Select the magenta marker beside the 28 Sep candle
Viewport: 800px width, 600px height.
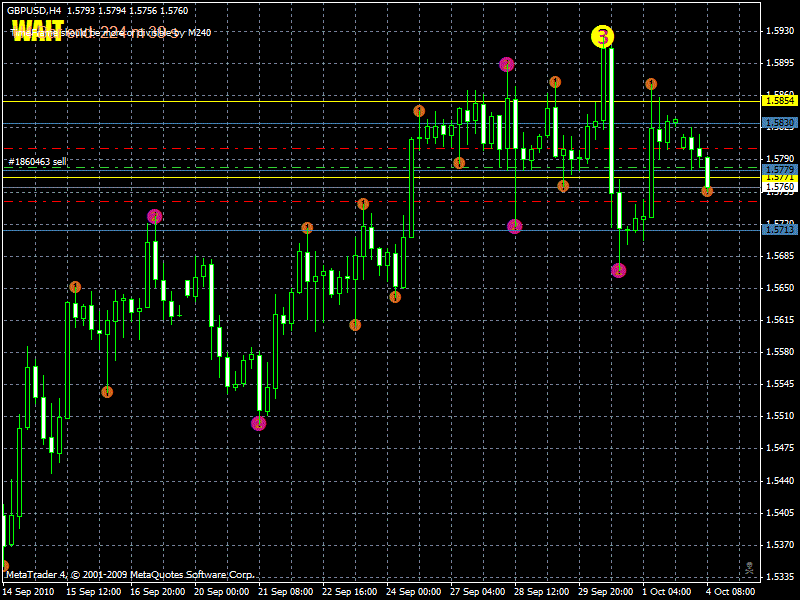point(513,228)
